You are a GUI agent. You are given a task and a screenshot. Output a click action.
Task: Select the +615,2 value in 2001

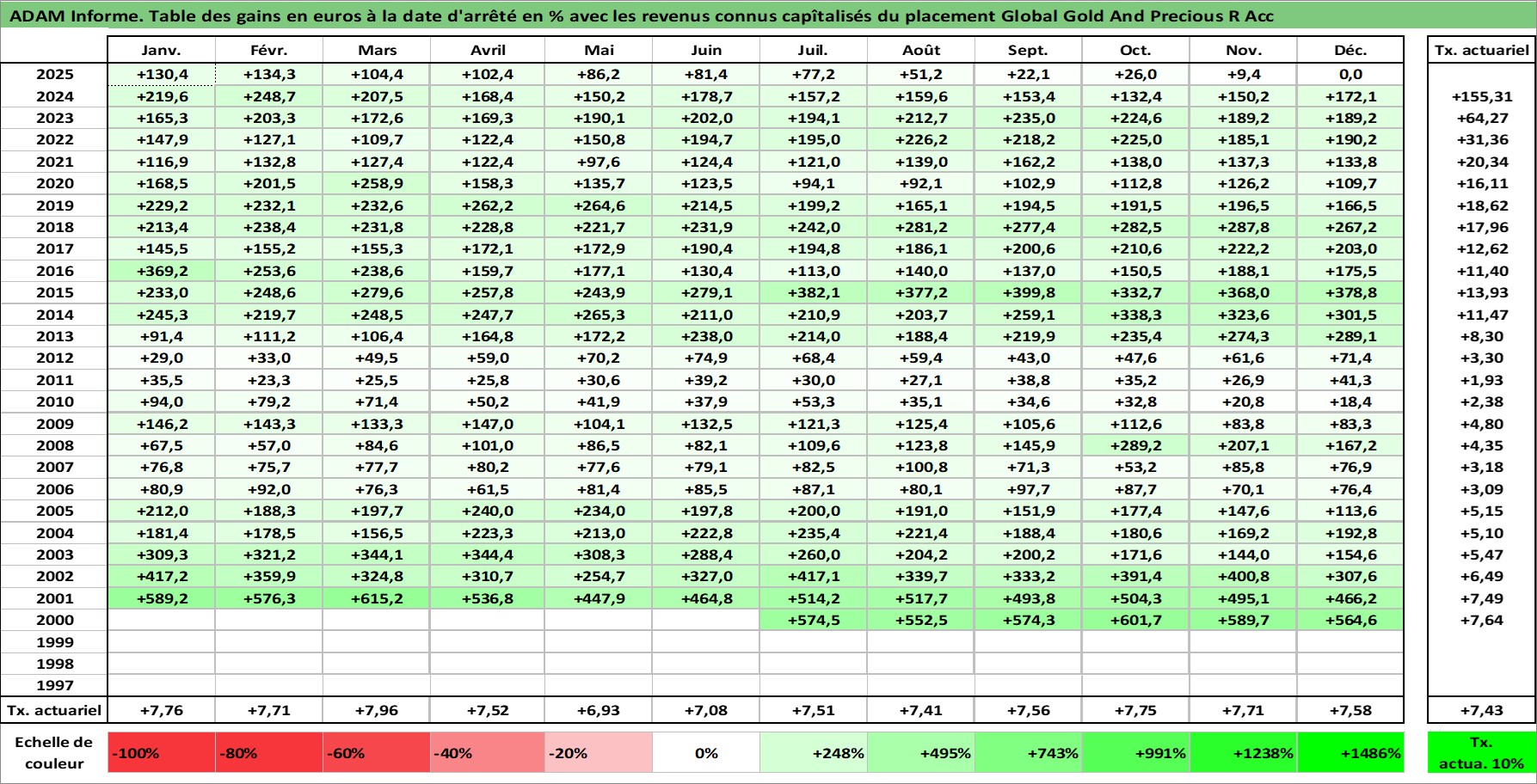377,598
